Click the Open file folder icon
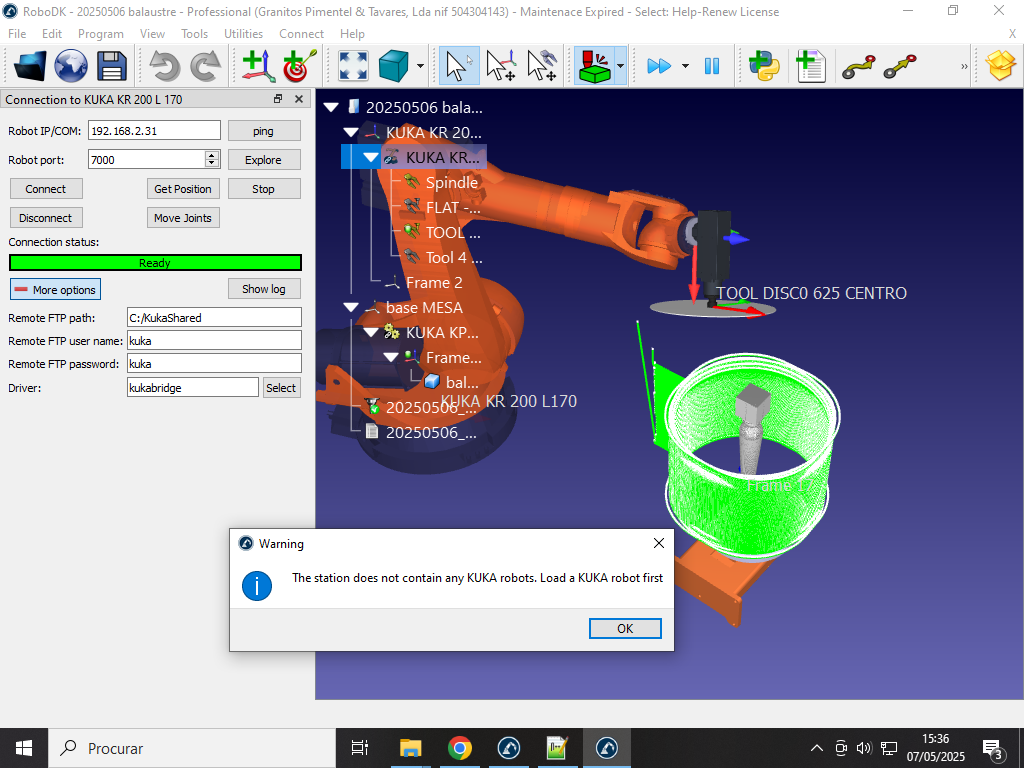The height and width of the screenshot is (768, 1024). (30, 67)
